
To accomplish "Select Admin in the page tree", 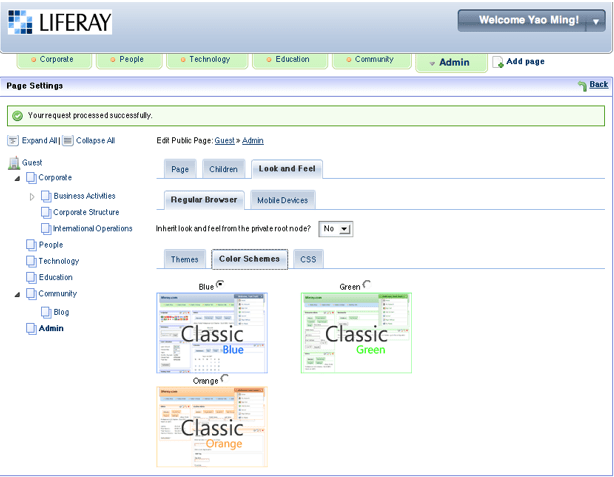I will [51, 329].
